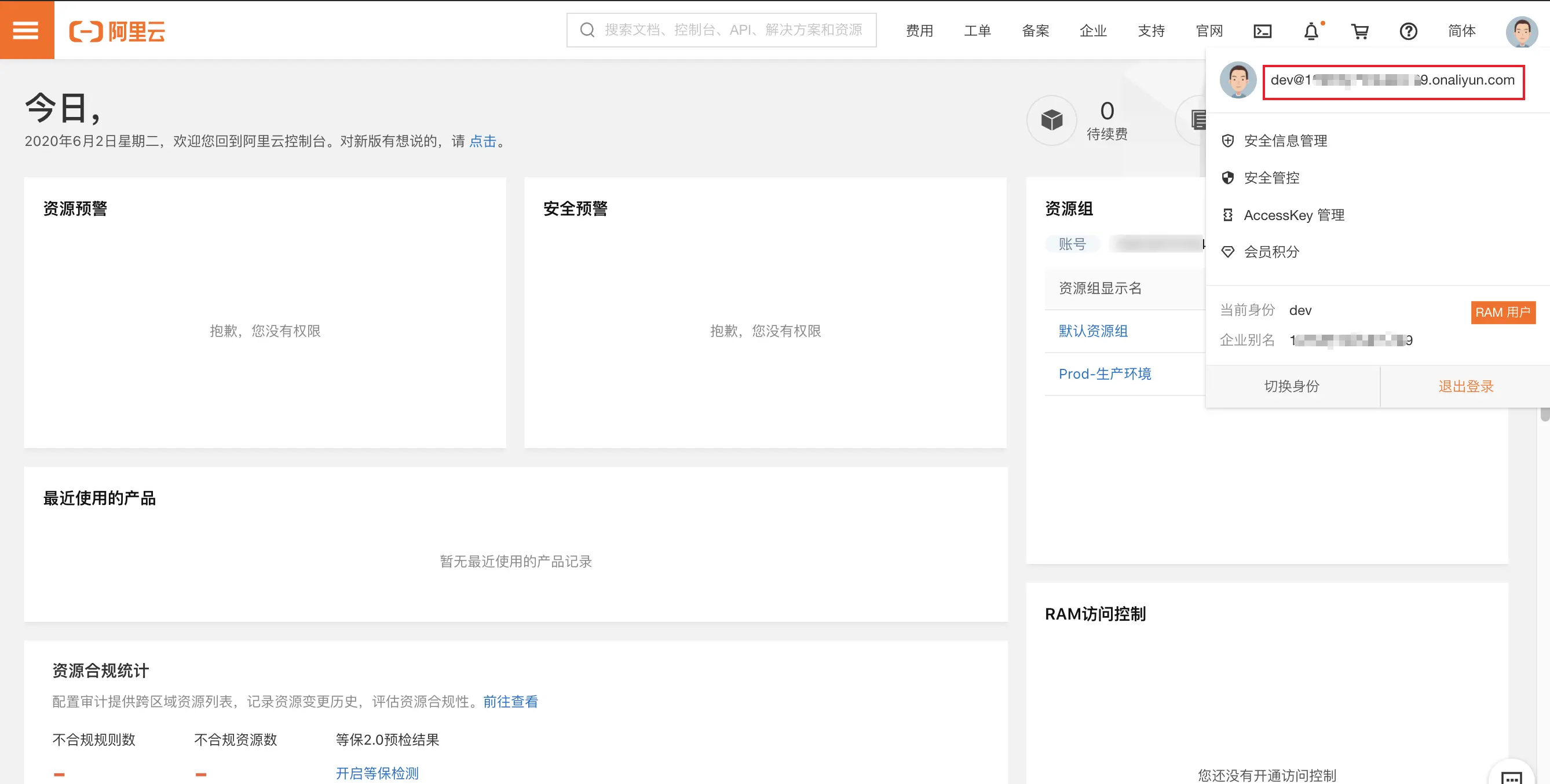This screenshot has width=1550, height=784.
Task: Click the RAM 用户 identity badge
Action: click(x=1503, y=312)
